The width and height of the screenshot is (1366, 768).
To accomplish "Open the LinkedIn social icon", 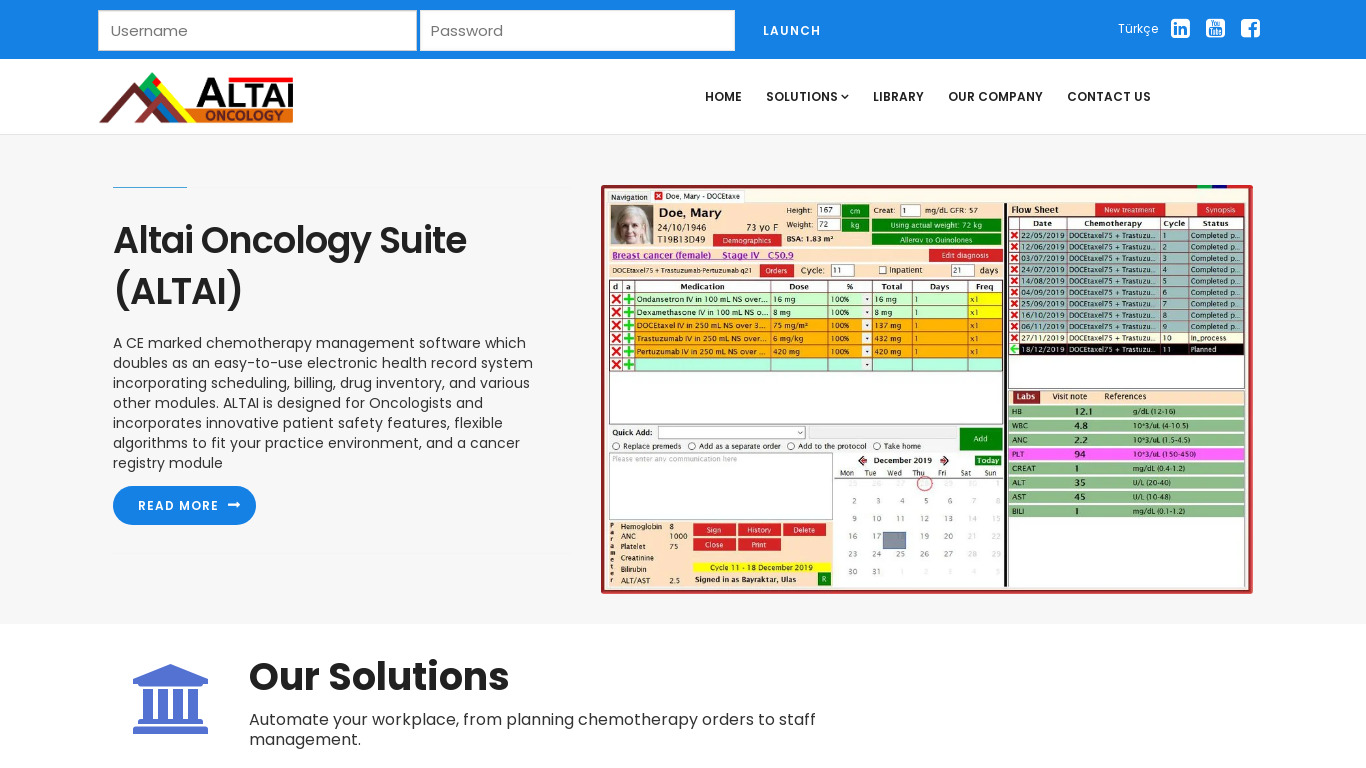I will coord(1180,29).
